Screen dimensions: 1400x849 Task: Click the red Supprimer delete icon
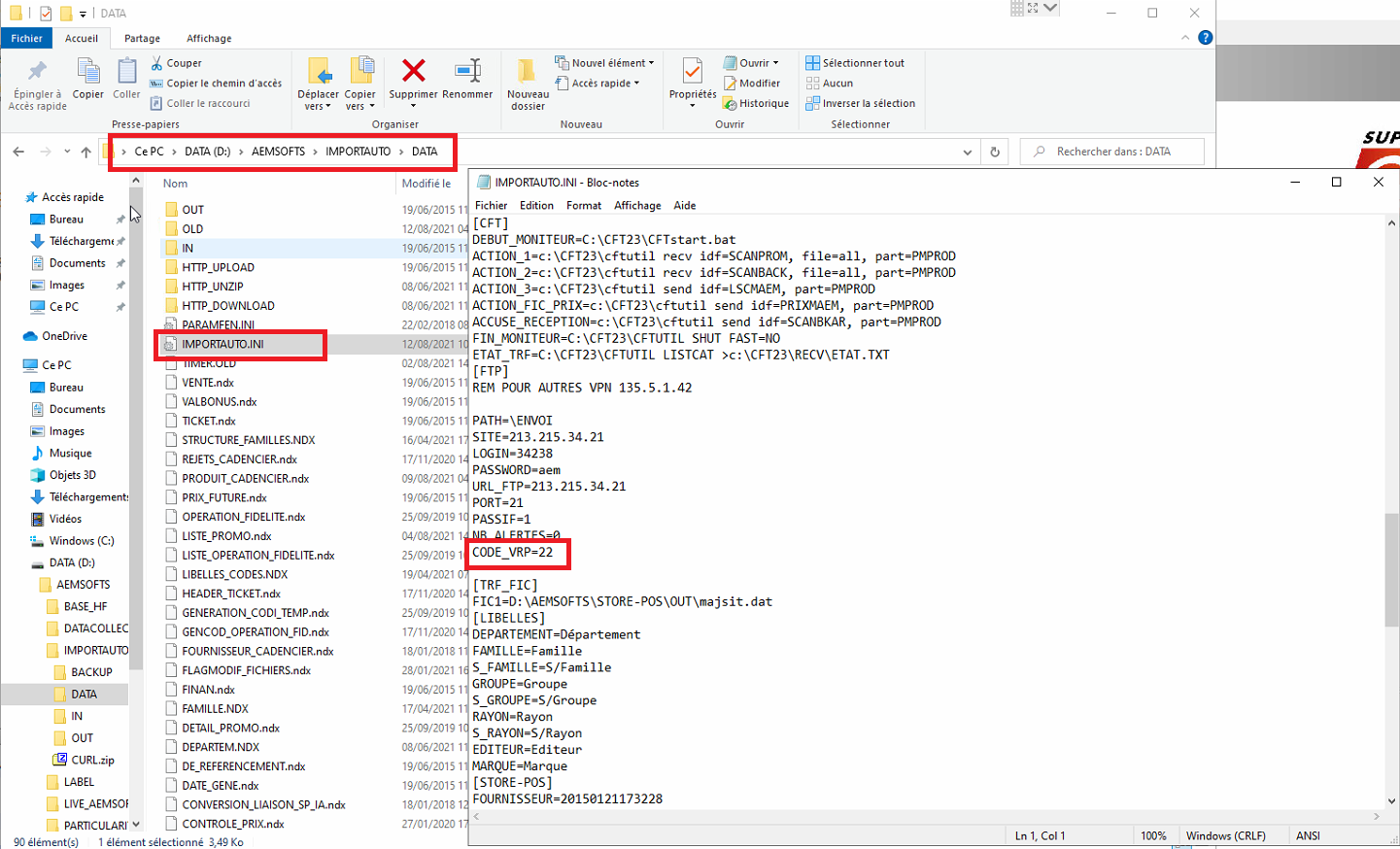pos(413,72)
